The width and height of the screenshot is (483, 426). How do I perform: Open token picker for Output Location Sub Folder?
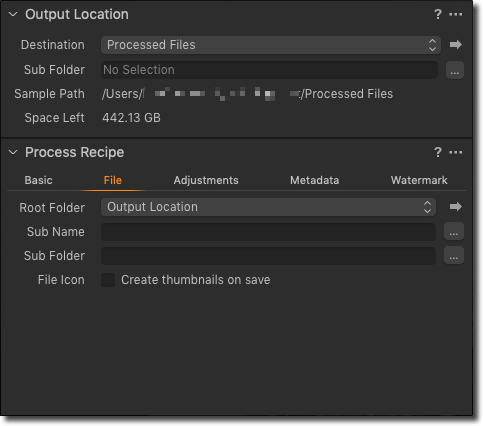[x=455, y=70]
